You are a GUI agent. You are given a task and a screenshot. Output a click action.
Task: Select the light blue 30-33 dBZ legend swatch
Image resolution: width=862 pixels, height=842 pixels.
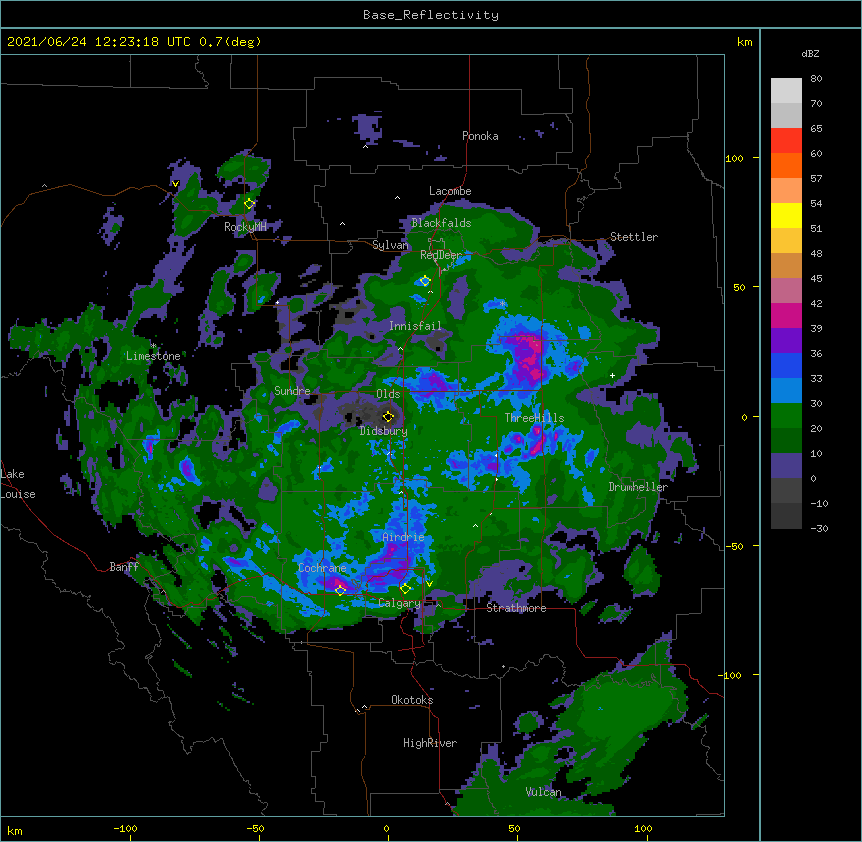[786, 391]
